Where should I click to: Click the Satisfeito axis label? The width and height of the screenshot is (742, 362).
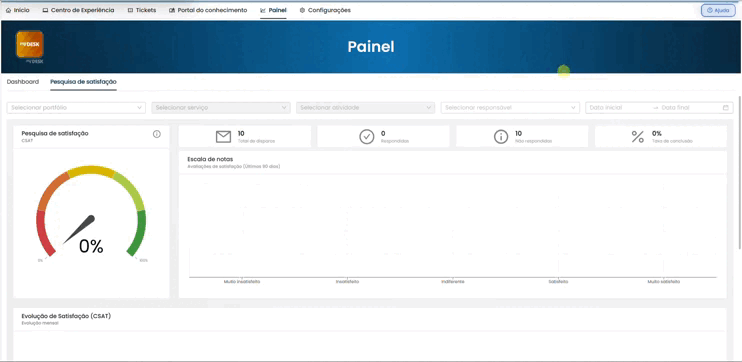tap(558, 282)
